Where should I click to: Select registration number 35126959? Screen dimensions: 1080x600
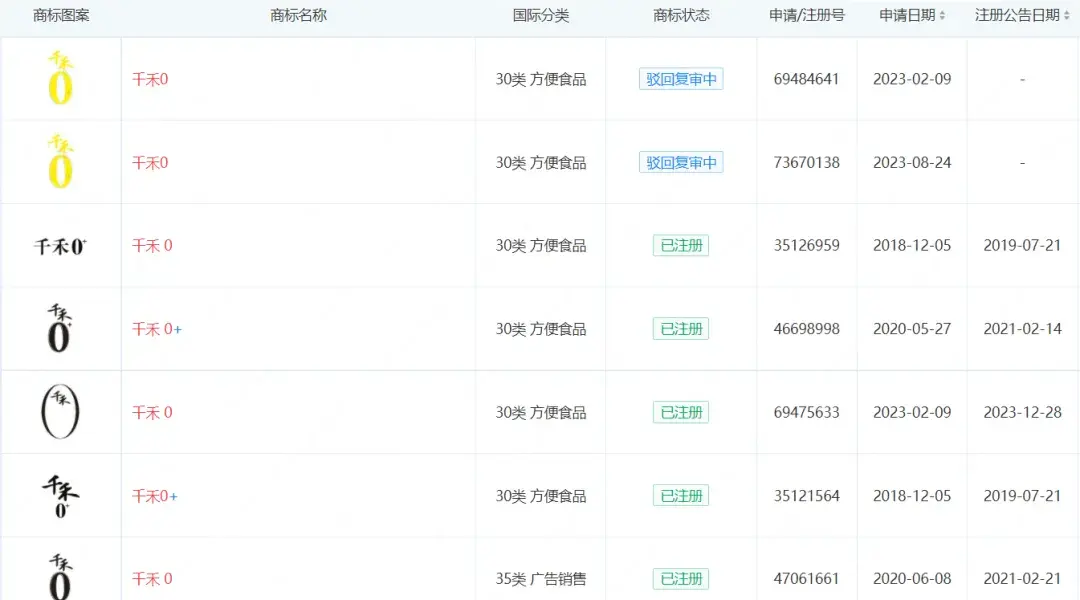pos(807,245)
